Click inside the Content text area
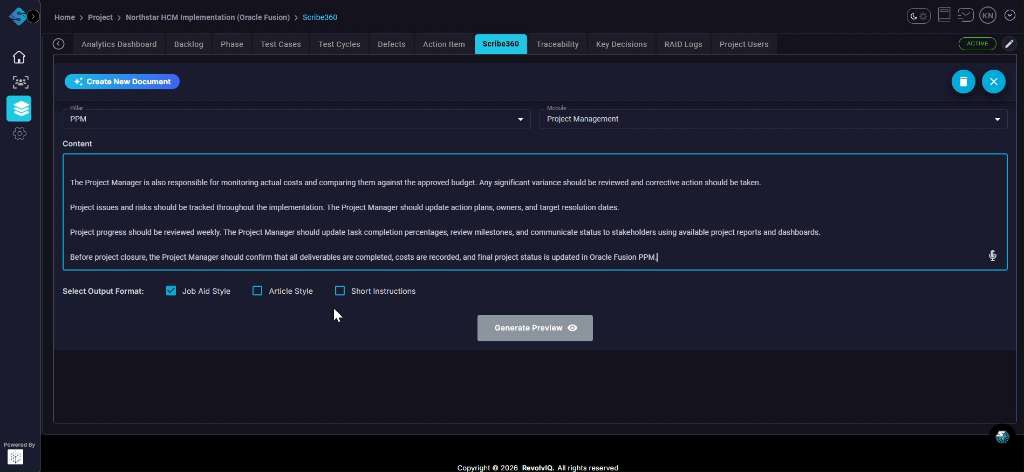Viewport: 1024px width, 472px height. (535, 212)
